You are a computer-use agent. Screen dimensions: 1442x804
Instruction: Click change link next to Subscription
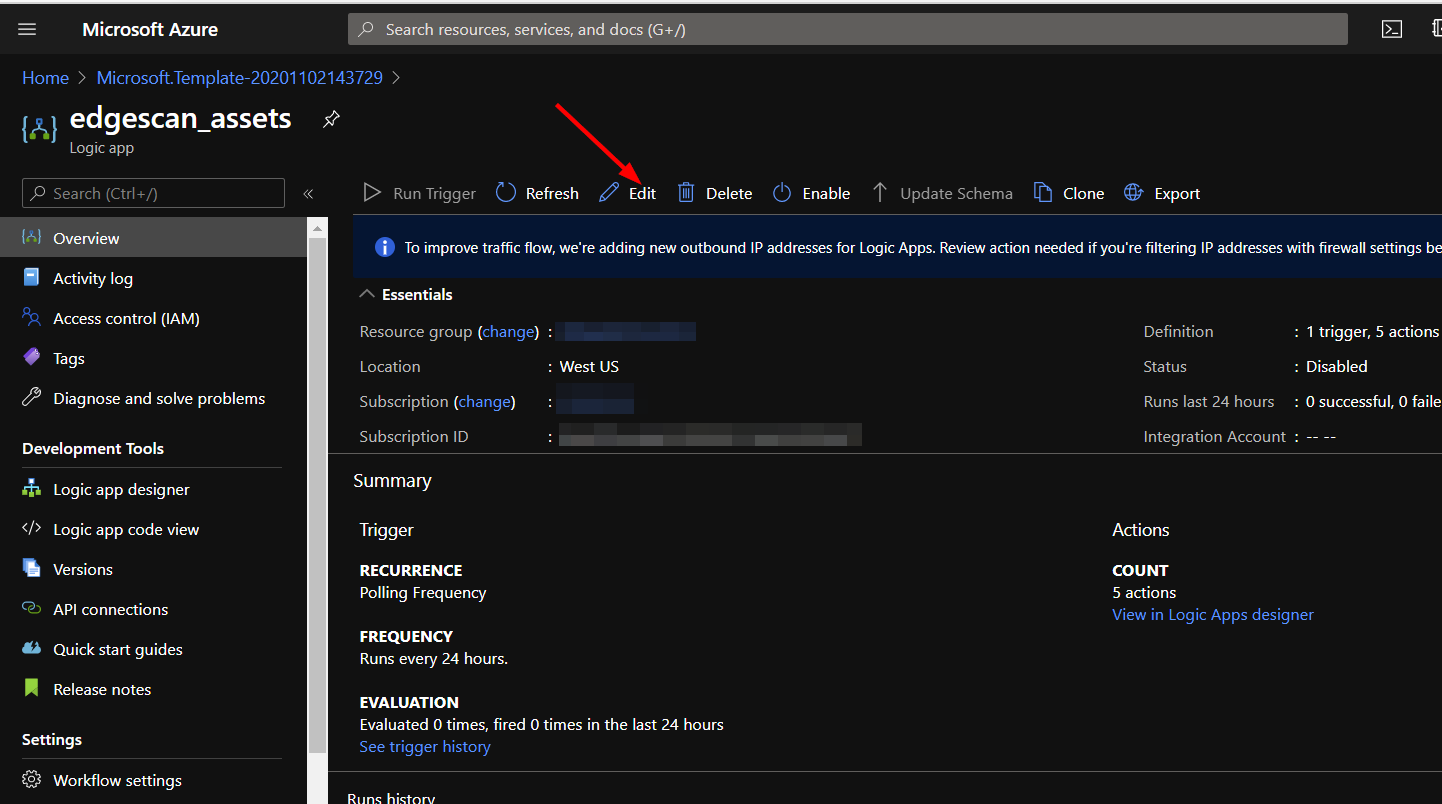point(485,401)
